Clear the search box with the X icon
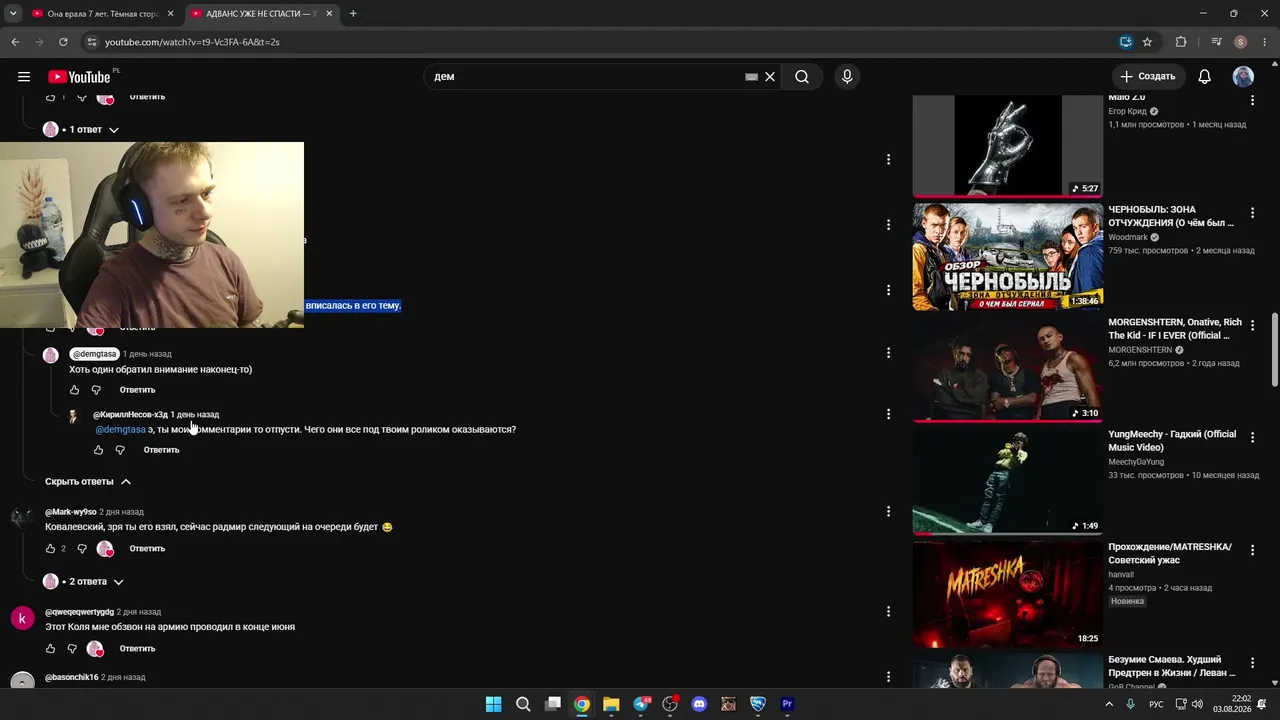The width and height of the screenshot is (1280, 720). (770, 77)
